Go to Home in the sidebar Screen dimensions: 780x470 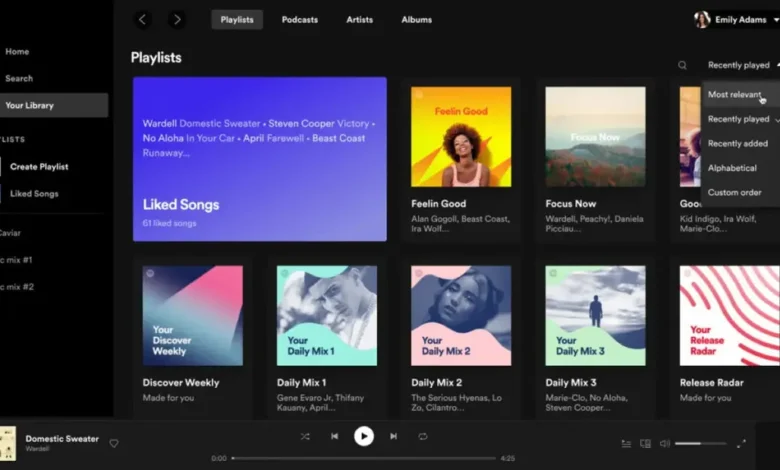[17, 52]
